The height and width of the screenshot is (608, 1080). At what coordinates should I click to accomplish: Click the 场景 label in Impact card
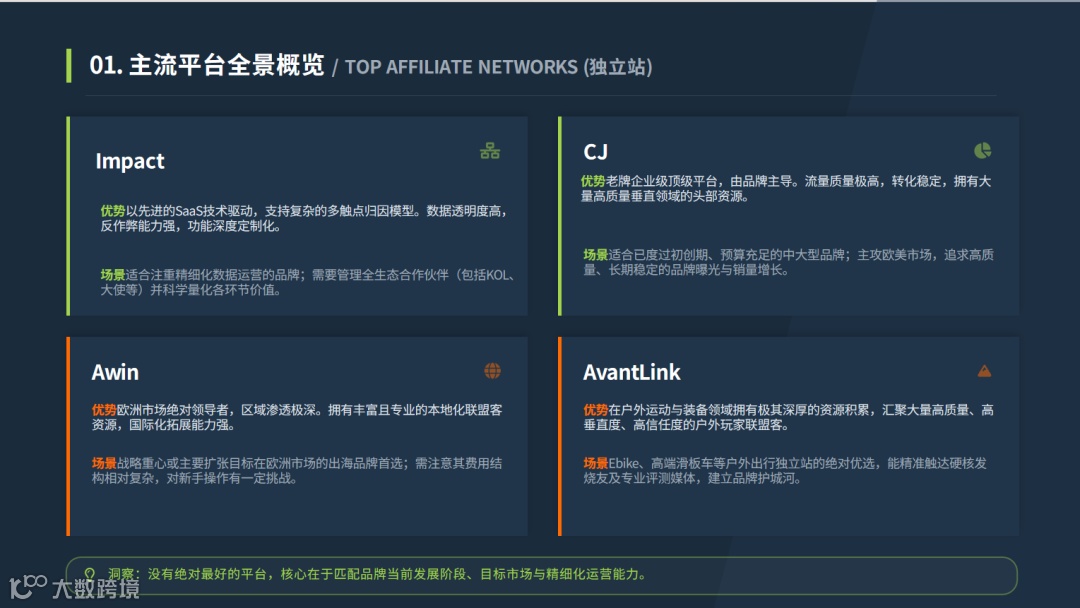tap(113, 275)
